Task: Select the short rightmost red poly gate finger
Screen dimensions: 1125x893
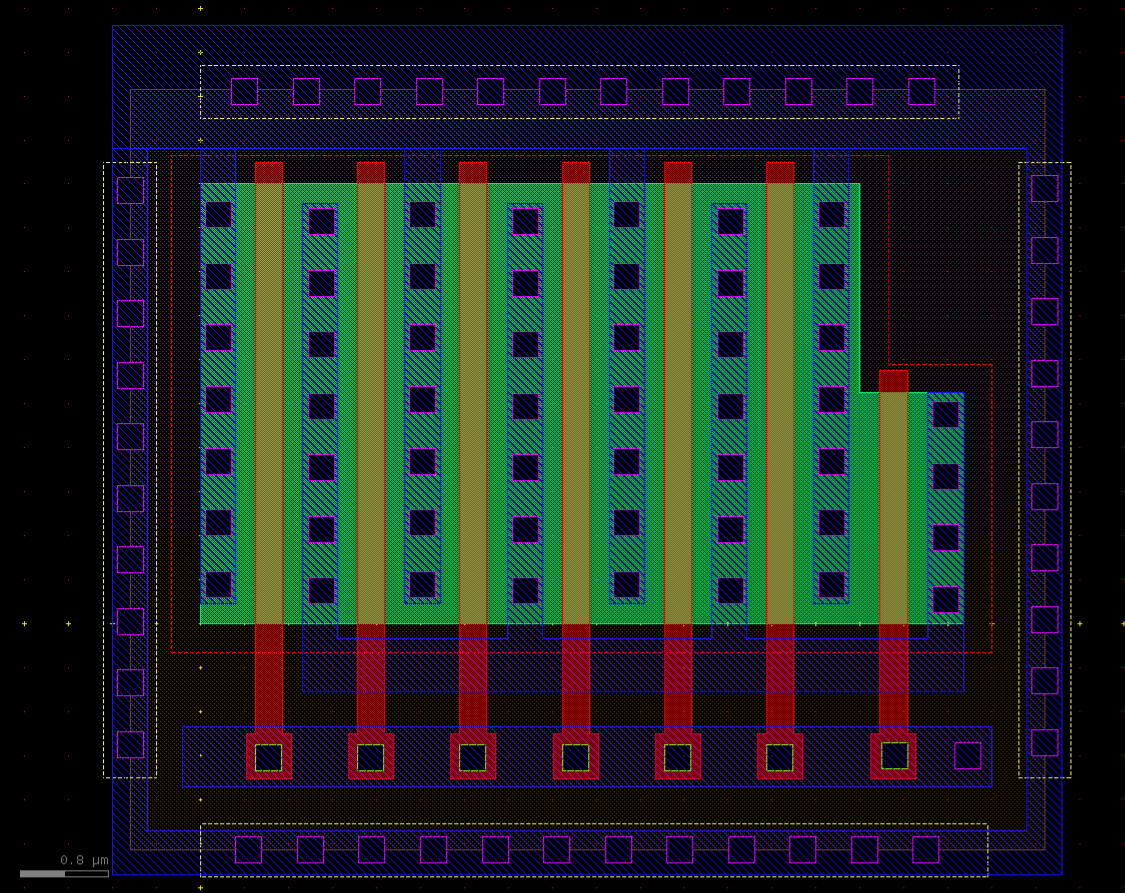Action: click(893, 550)
